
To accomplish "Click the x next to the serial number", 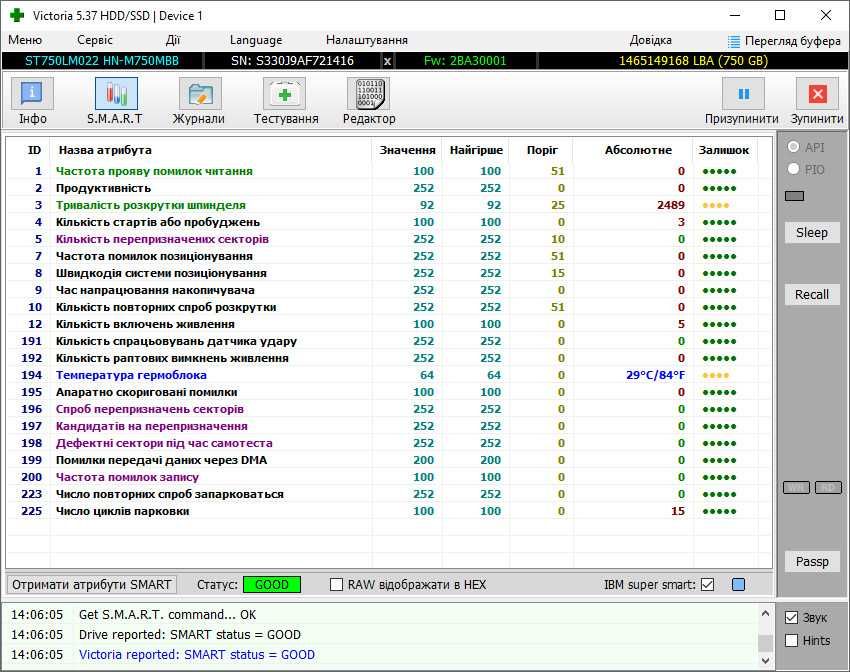I will pyautogui.click(x=387, y=61).
